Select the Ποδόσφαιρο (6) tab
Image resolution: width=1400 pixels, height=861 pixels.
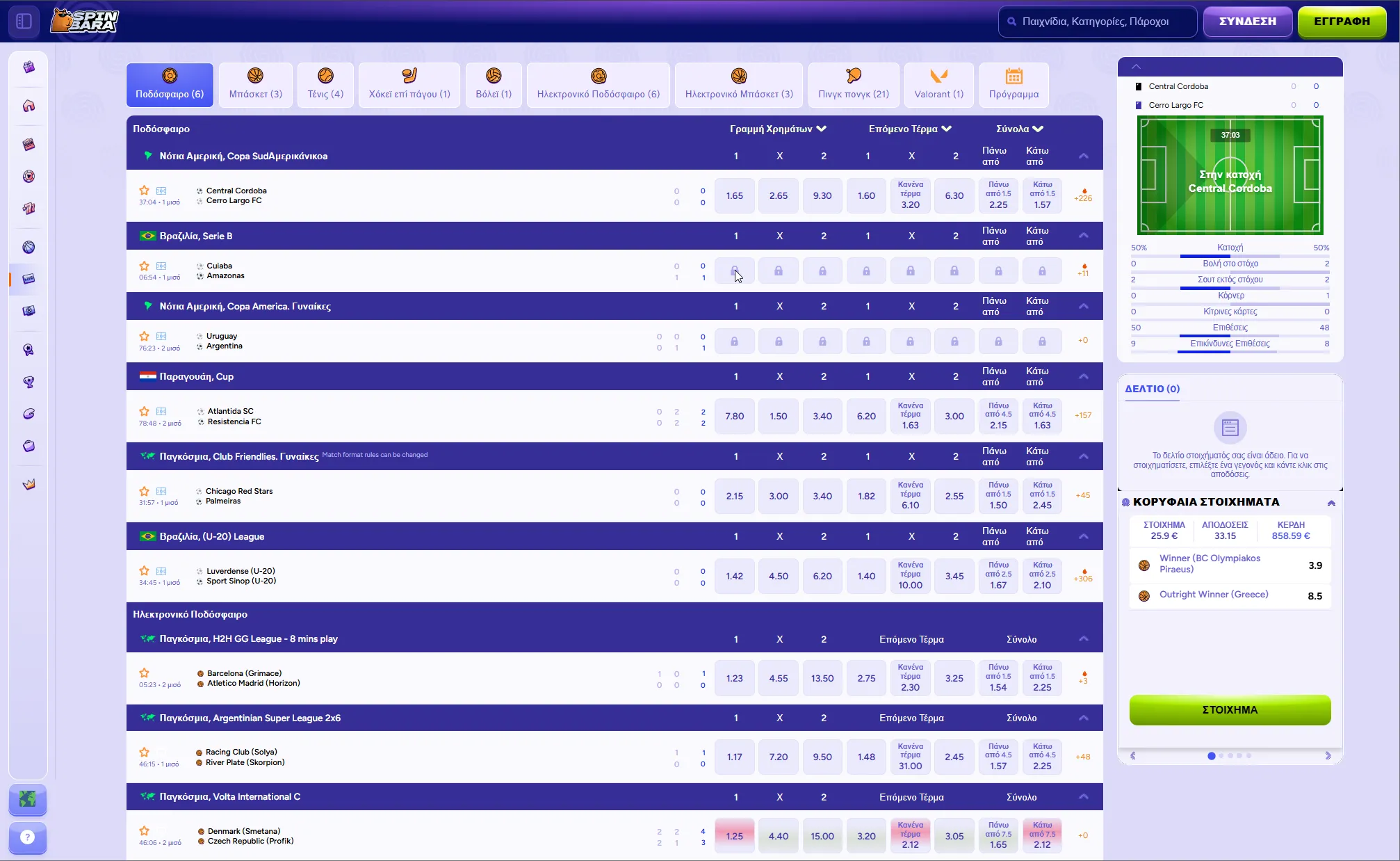tap(170, 85)
